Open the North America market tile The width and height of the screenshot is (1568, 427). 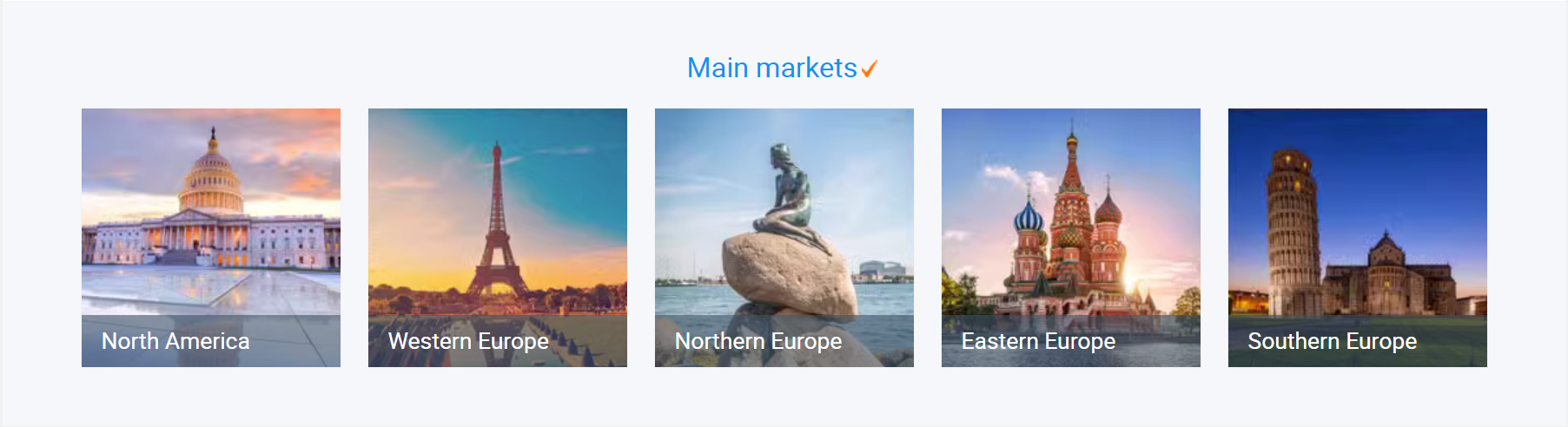pos(211,238)
